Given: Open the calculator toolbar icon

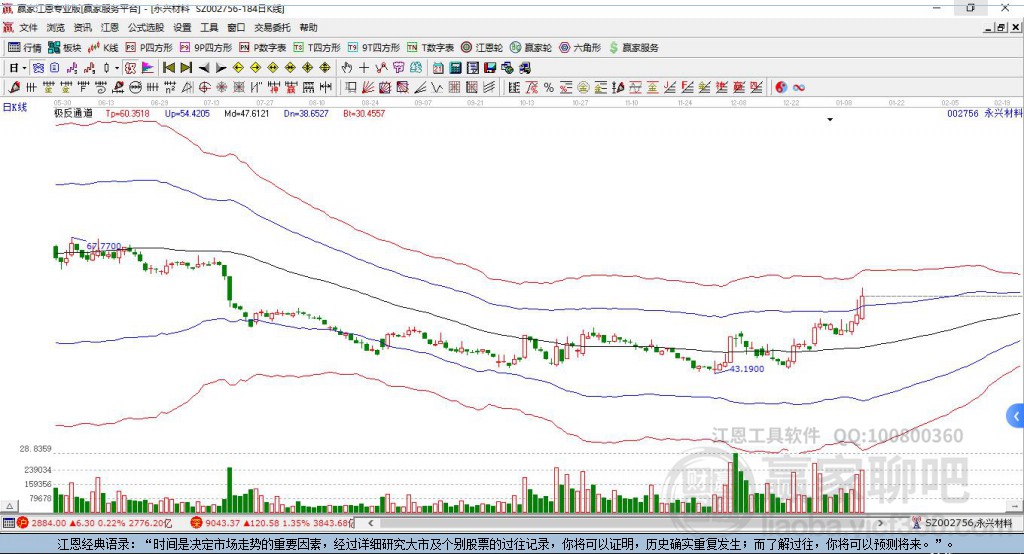Looking at the screenshot, I should point(455,68).
